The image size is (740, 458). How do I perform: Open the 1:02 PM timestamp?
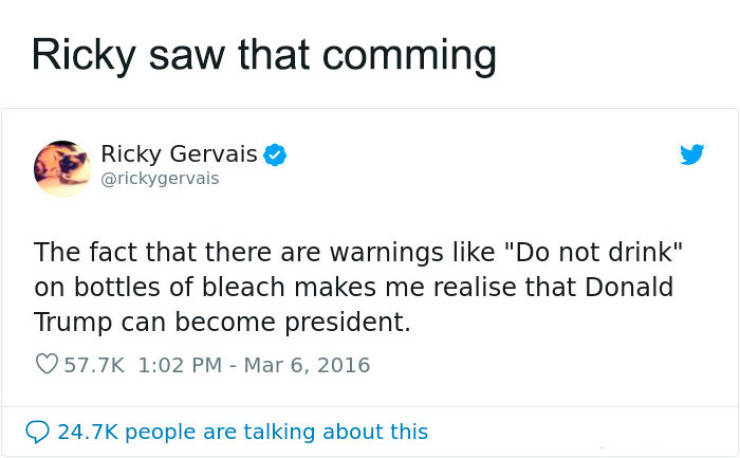pos(180,365)
